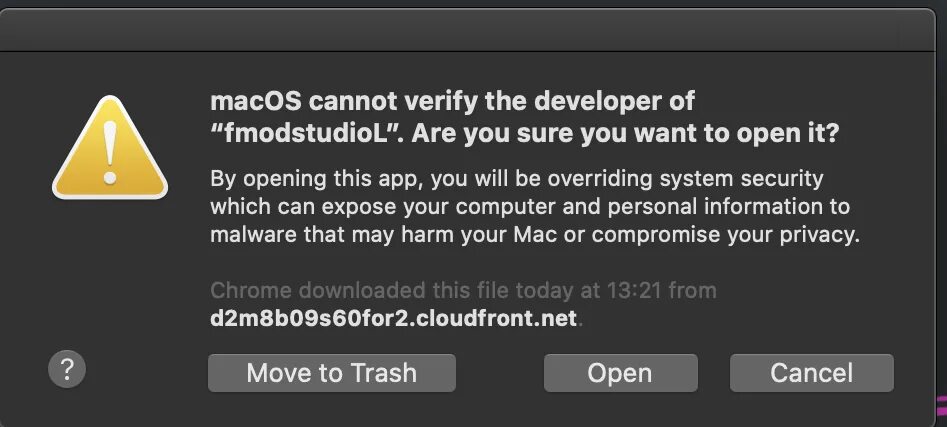
Task: Cancel the developer verification dialog
Action: [x=811, y=373]
